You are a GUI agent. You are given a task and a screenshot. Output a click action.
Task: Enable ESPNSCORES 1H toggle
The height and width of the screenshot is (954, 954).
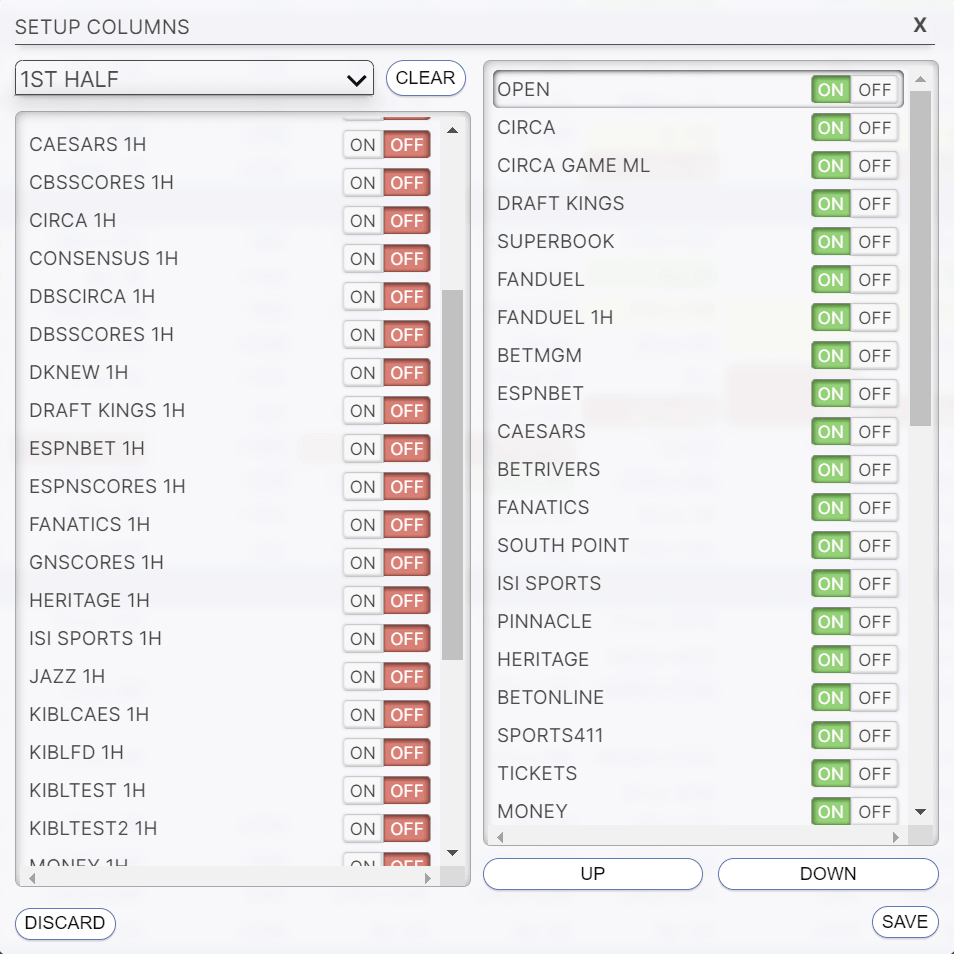[363, 487]
